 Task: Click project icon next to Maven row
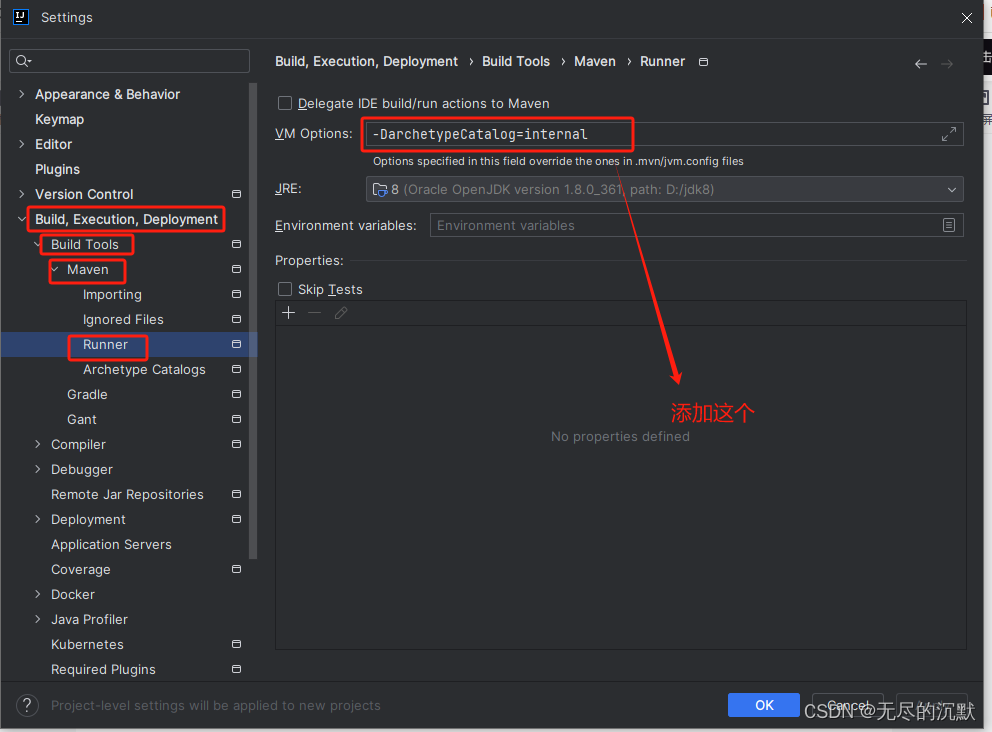(x=237, y=270)
